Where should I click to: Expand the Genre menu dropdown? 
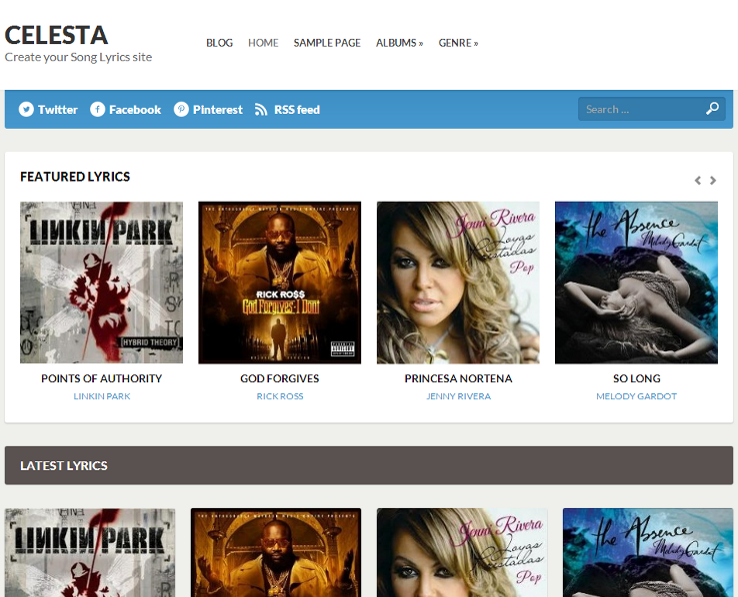[458, 43]
